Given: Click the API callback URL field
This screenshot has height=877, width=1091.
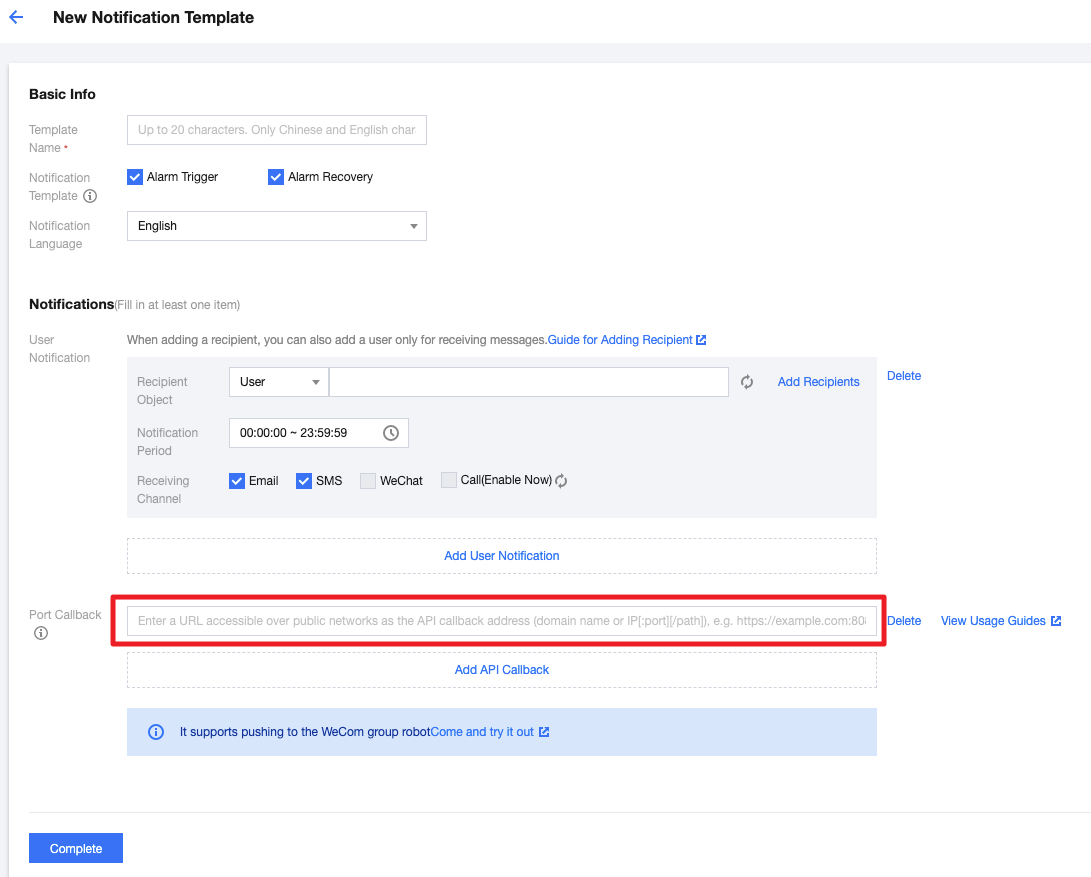Looking at the screenshot, I should tap(501, 621).
